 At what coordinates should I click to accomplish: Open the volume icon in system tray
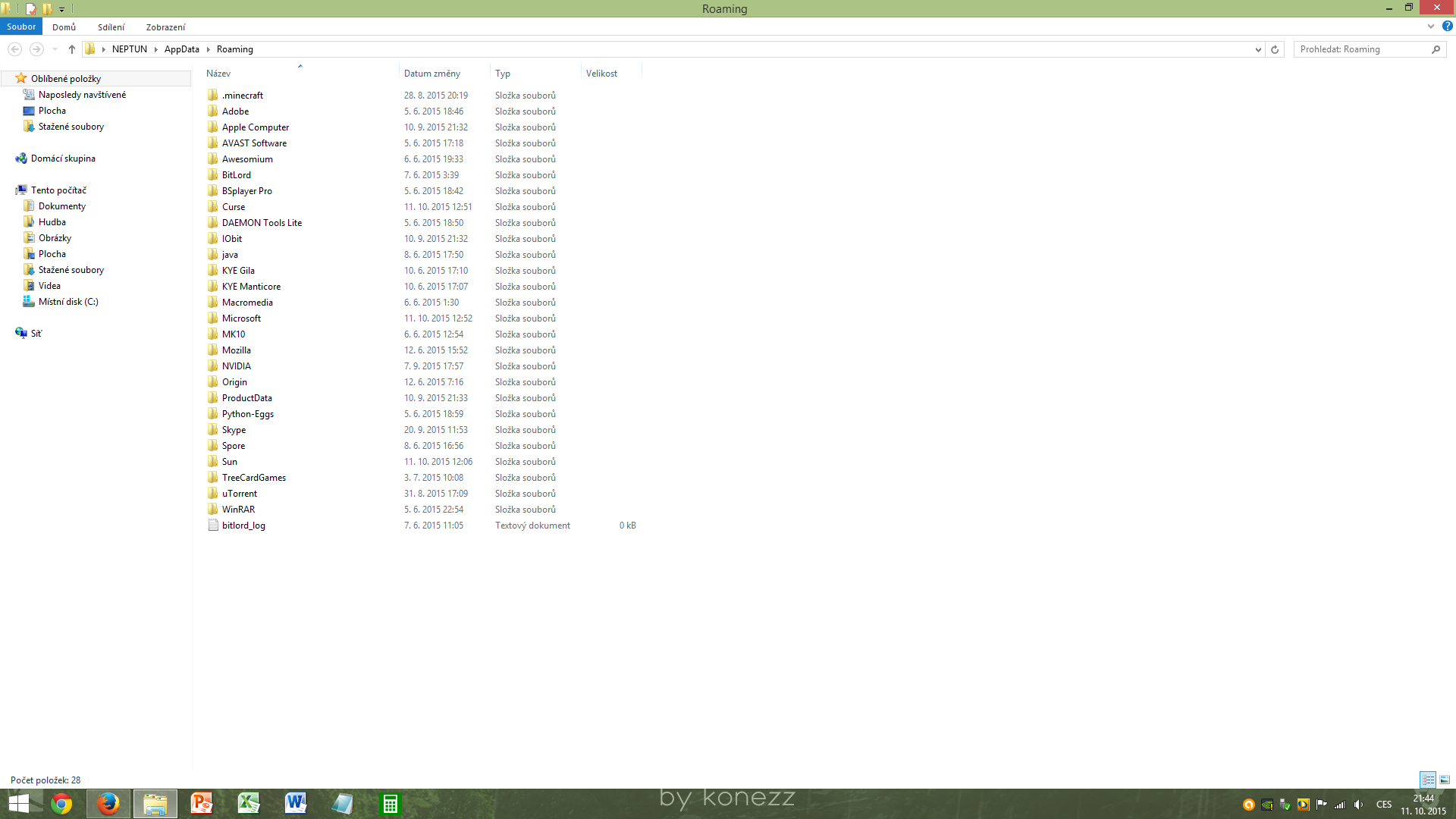(1358, 805)
